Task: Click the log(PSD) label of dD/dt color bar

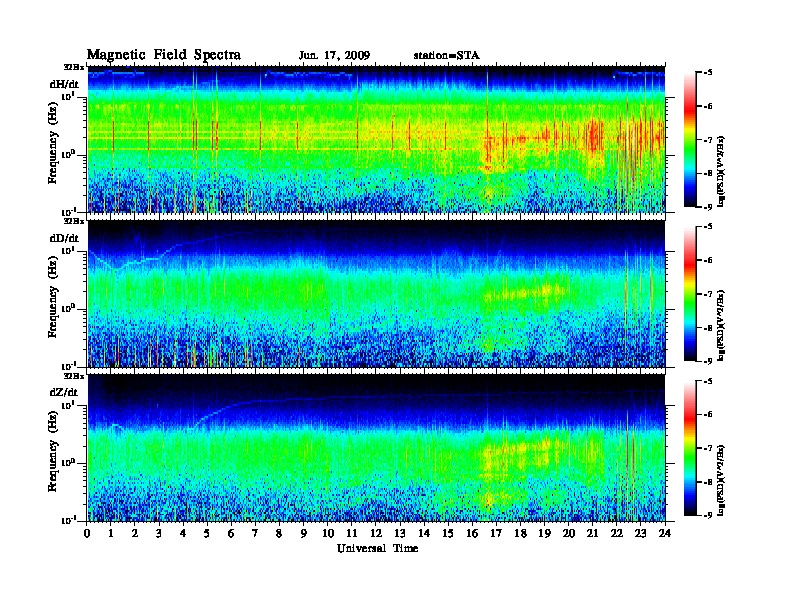Action: click(x=722, y=325)
